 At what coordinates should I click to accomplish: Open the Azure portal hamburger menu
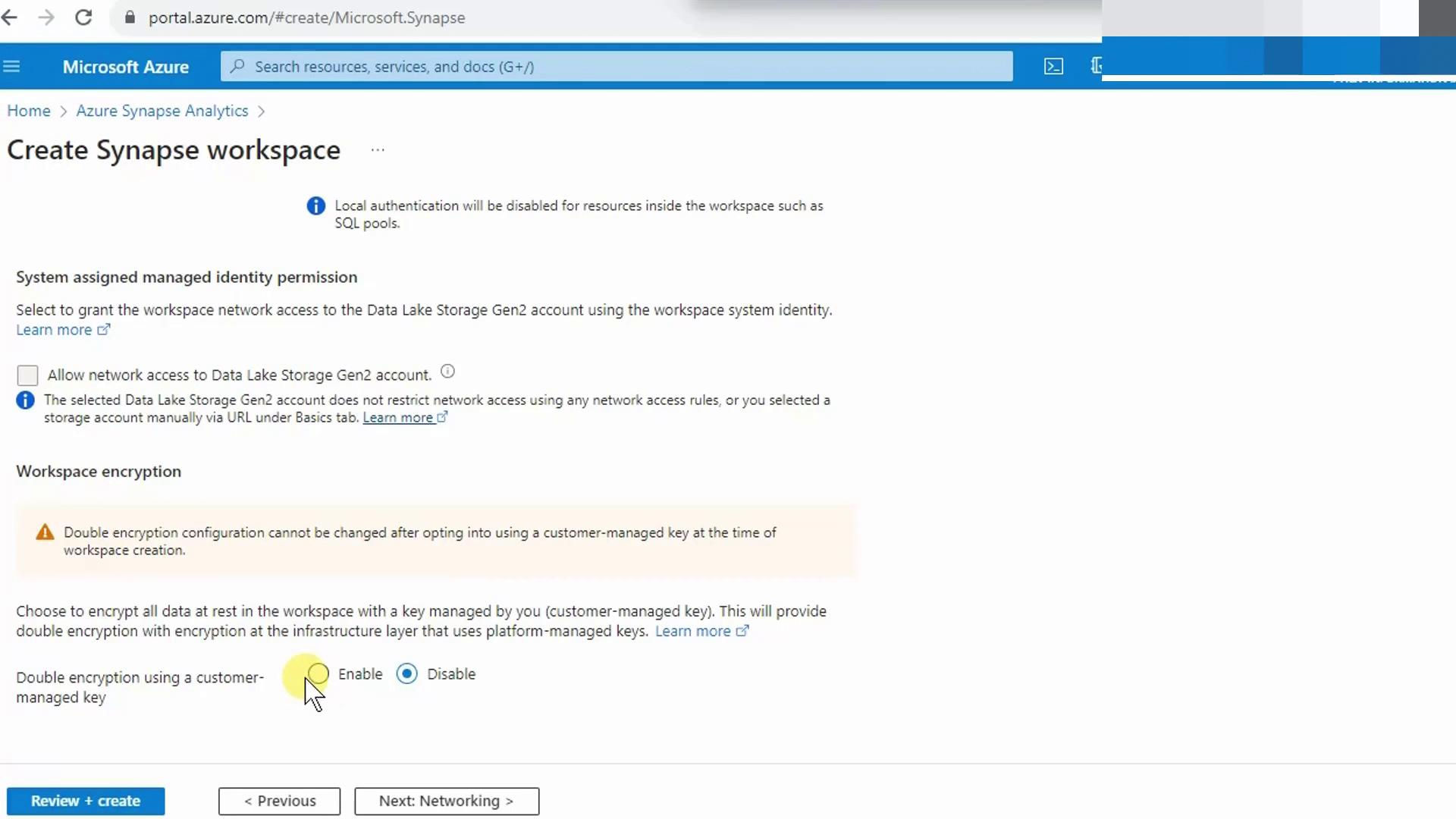point(11,67)
